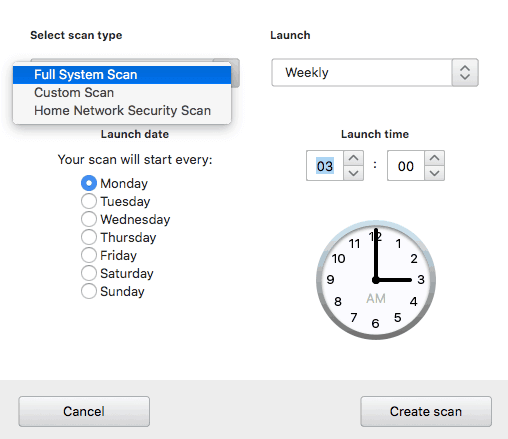Decrease the launch hour with down arrow
The height and width of the screenshot is (439, 508).
353,173
